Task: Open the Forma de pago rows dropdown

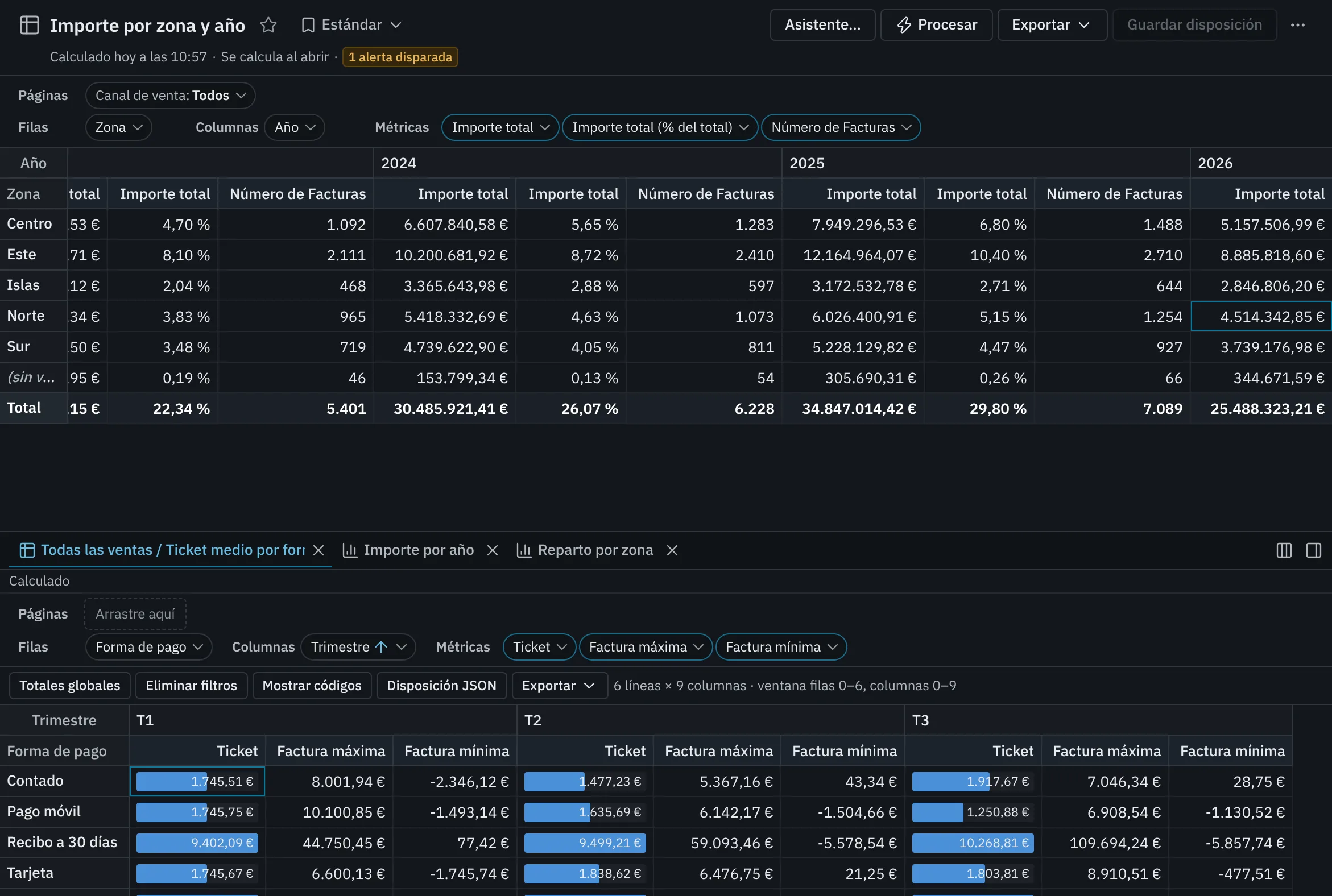Action: (148, 648)
